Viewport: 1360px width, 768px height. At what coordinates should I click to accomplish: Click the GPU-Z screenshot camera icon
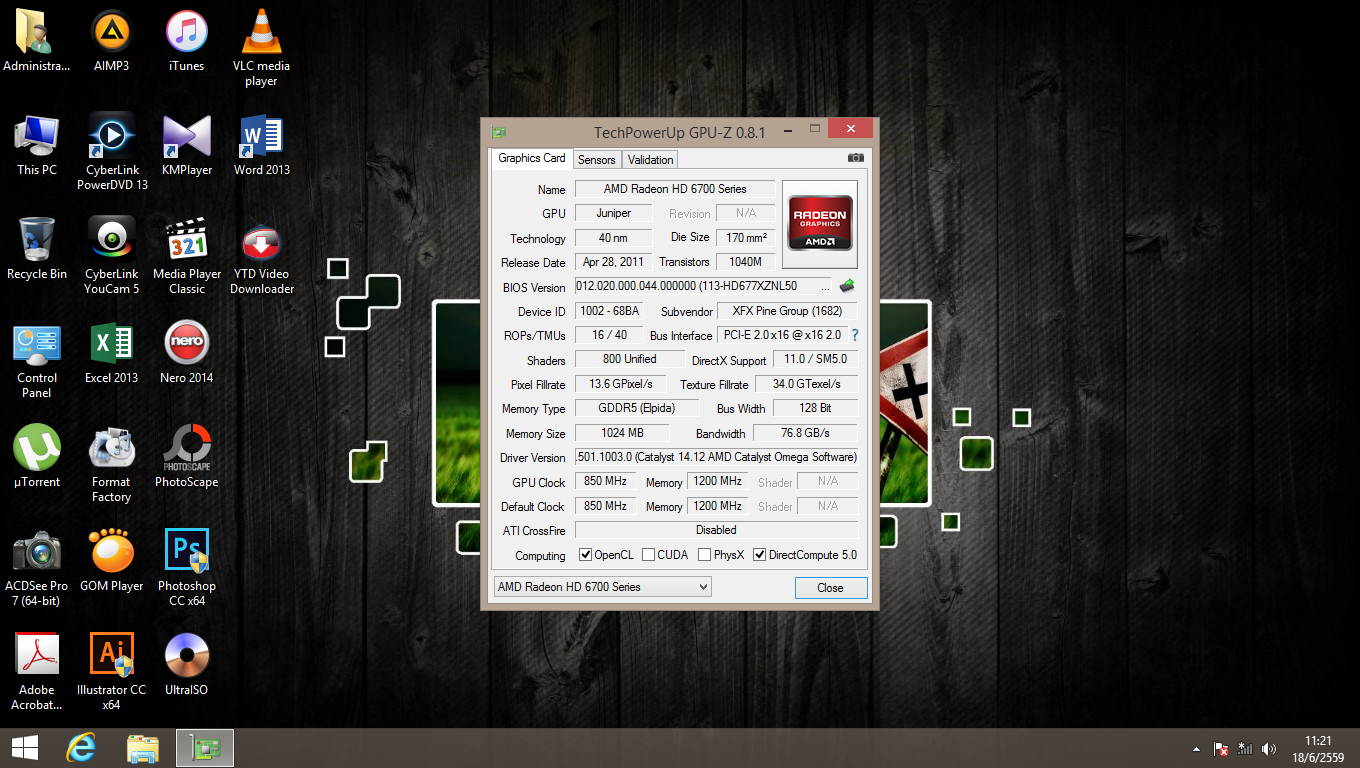pos(856,158)
